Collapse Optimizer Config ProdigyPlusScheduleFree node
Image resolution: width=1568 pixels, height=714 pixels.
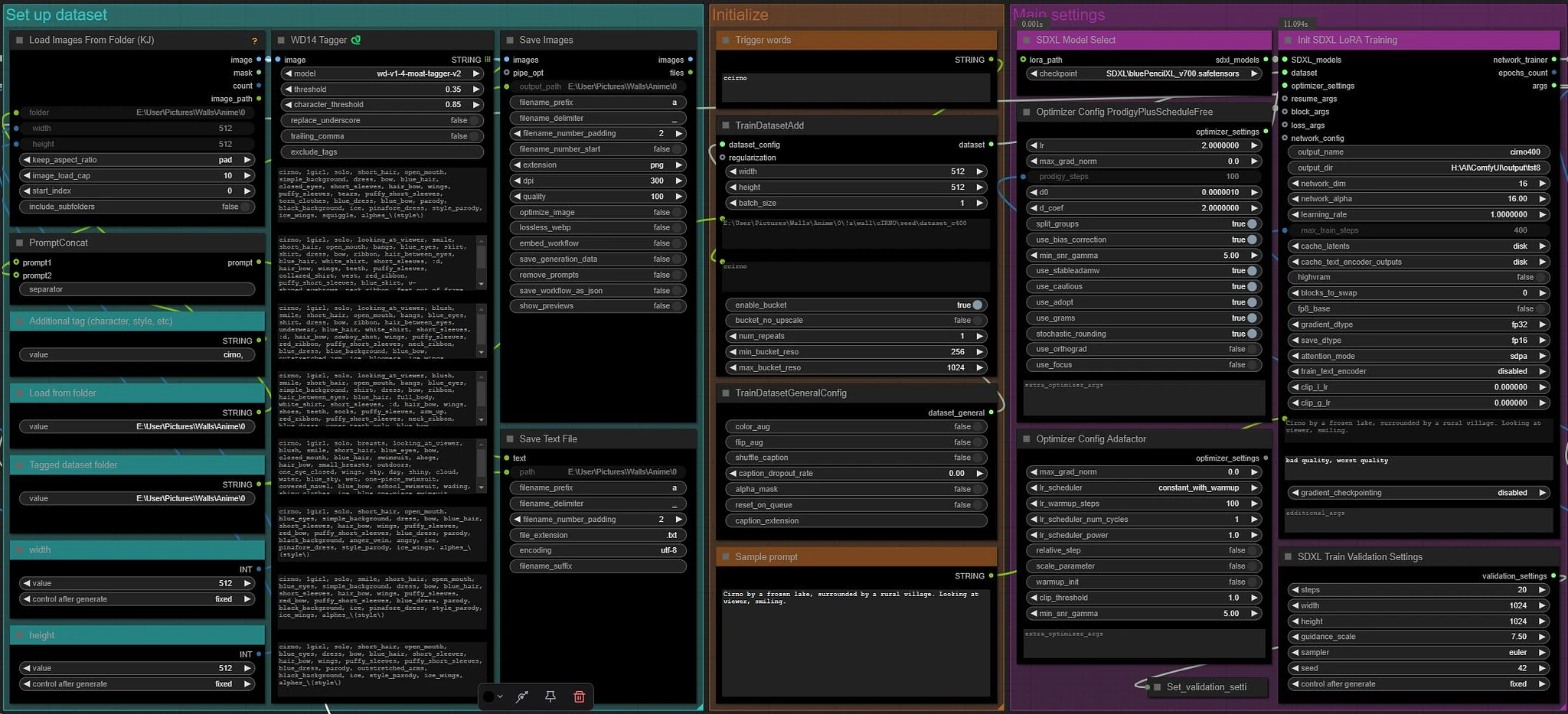(x=1027, y=112)
